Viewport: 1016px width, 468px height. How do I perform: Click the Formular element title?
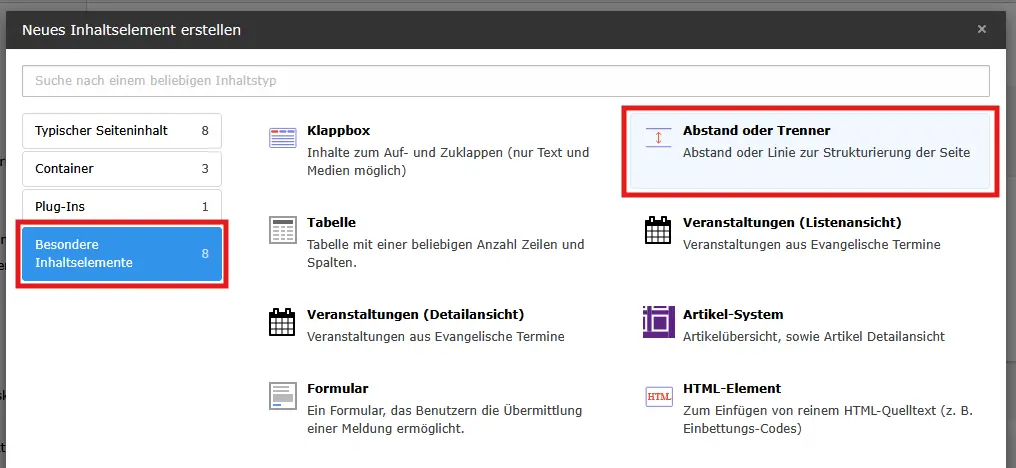point(338,388)
